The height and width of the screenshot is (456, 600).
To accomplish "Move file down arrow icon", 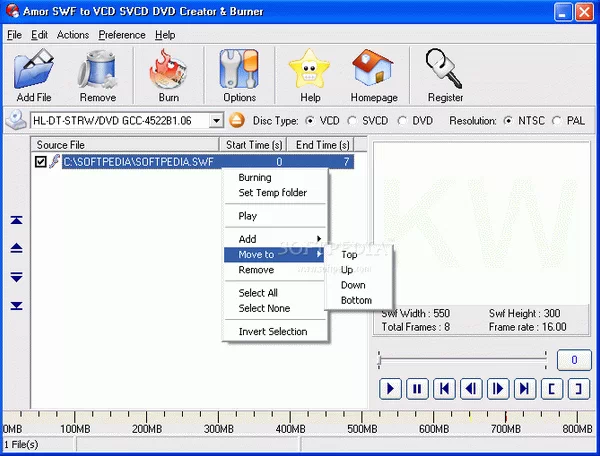I will pyautogui.click(x=16, y=277).
